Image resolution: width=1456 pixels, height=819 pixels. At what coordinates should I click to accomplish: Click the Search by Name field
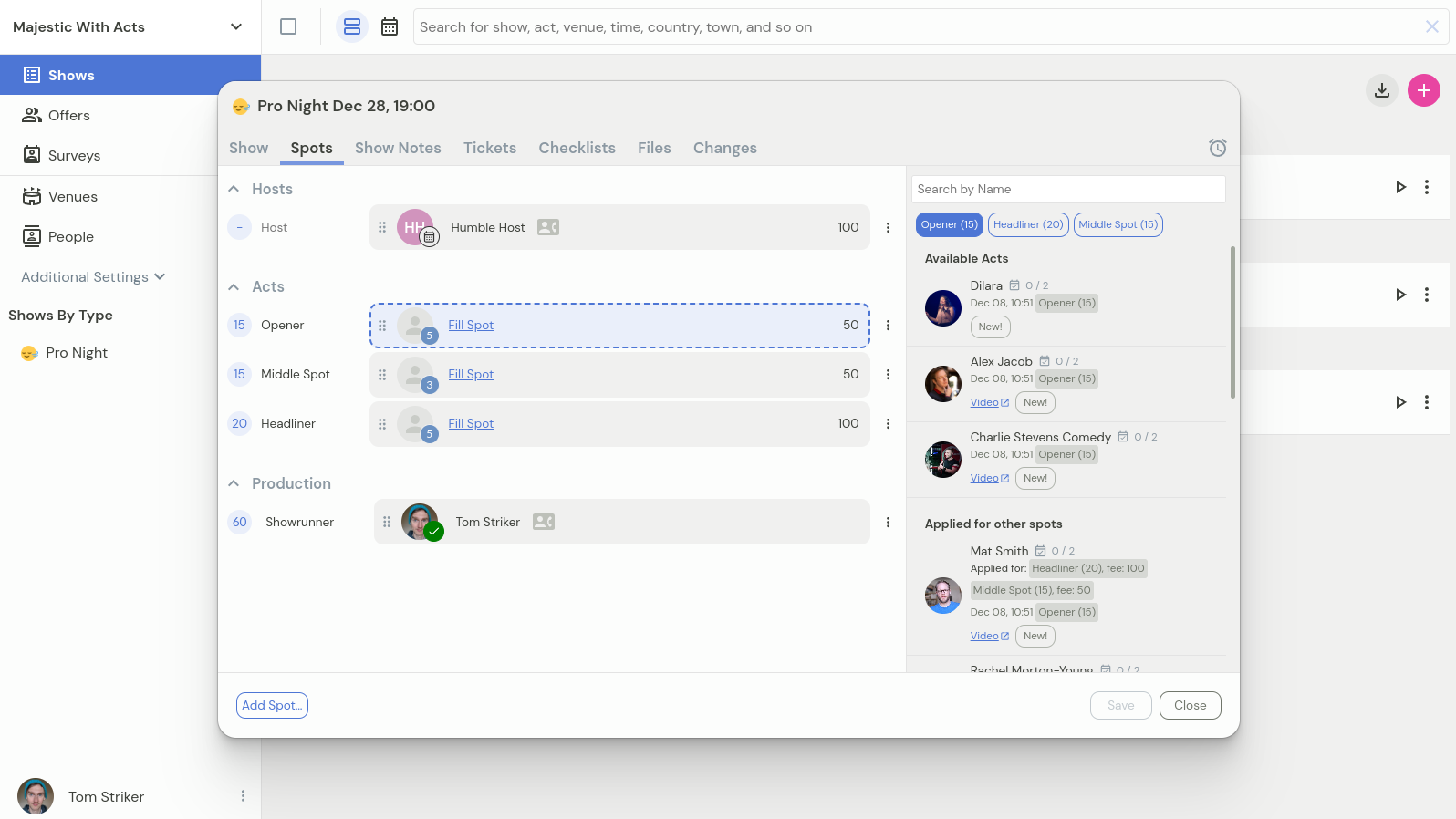click(x=1068, y=189)
